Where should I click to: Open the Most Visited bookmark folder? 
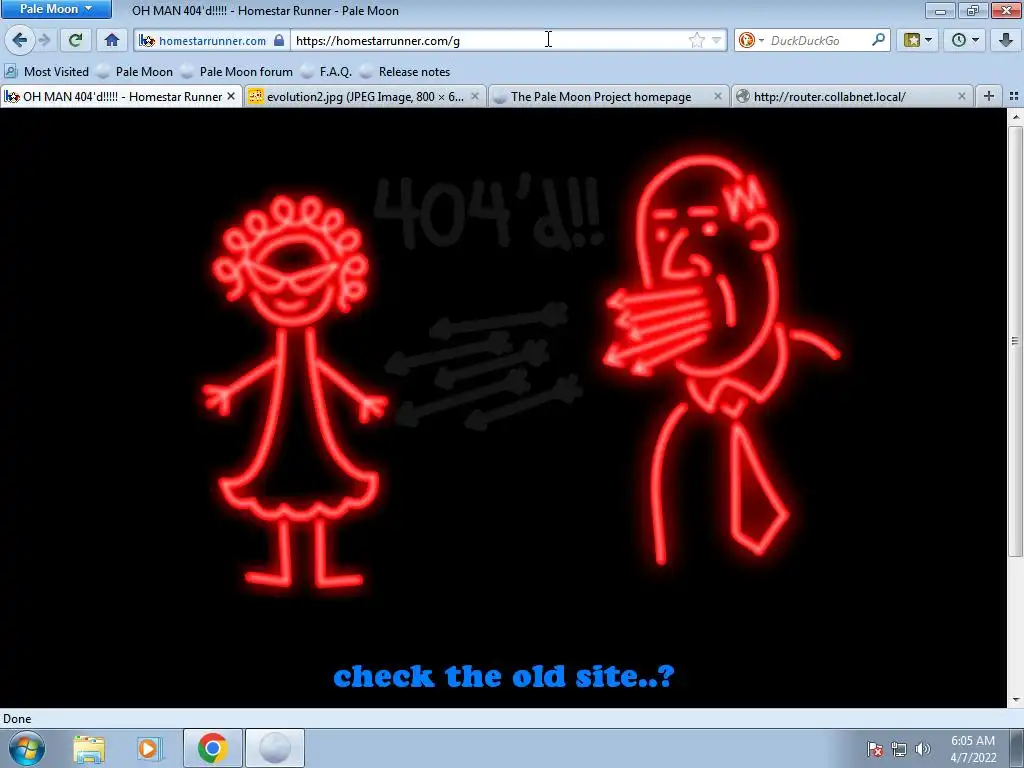tap(46, 72)
